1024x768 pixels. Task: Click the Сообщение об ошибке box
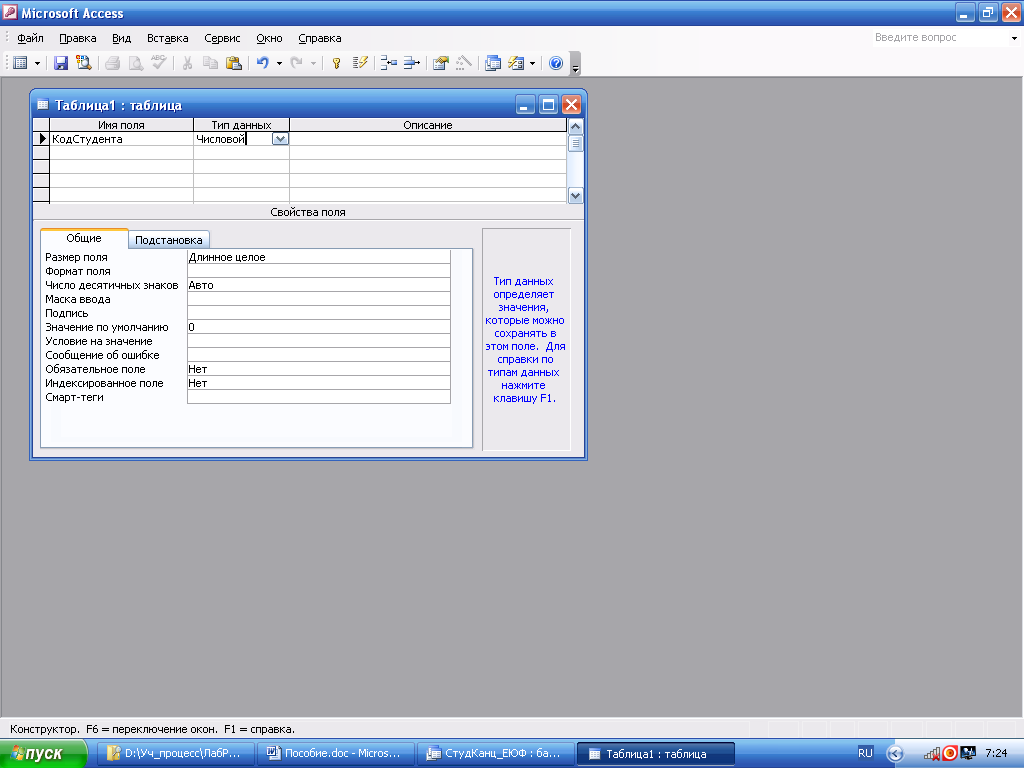319,355
